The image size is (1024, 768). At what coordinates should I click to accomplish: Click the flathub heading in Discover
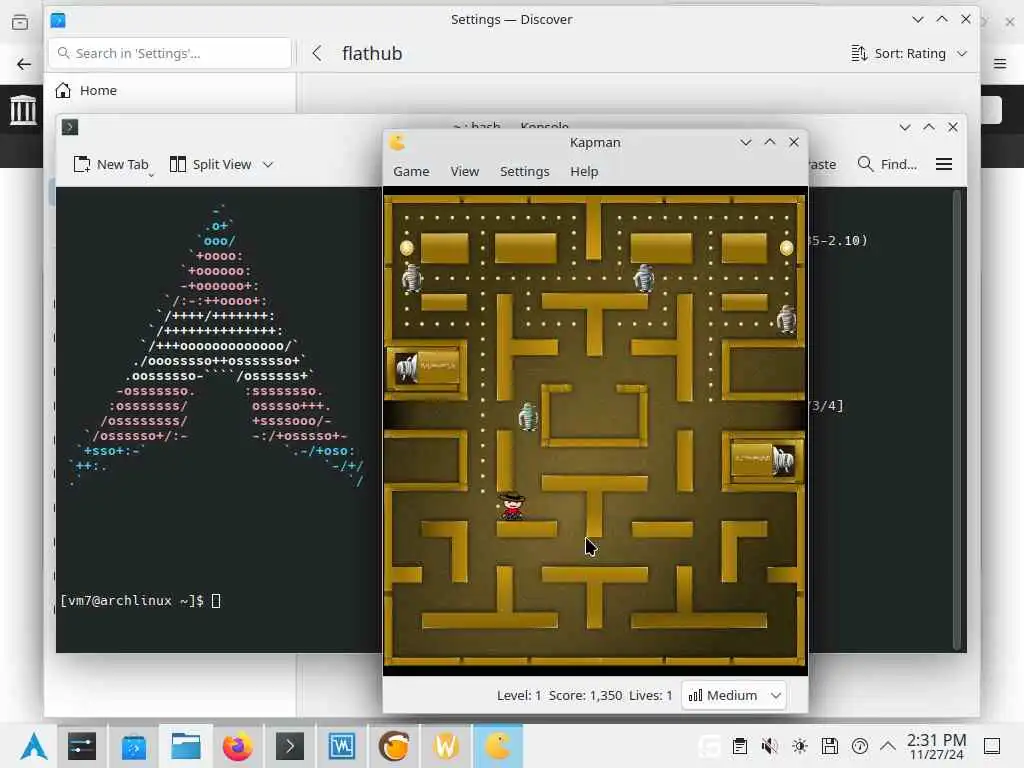pos(372,54)
